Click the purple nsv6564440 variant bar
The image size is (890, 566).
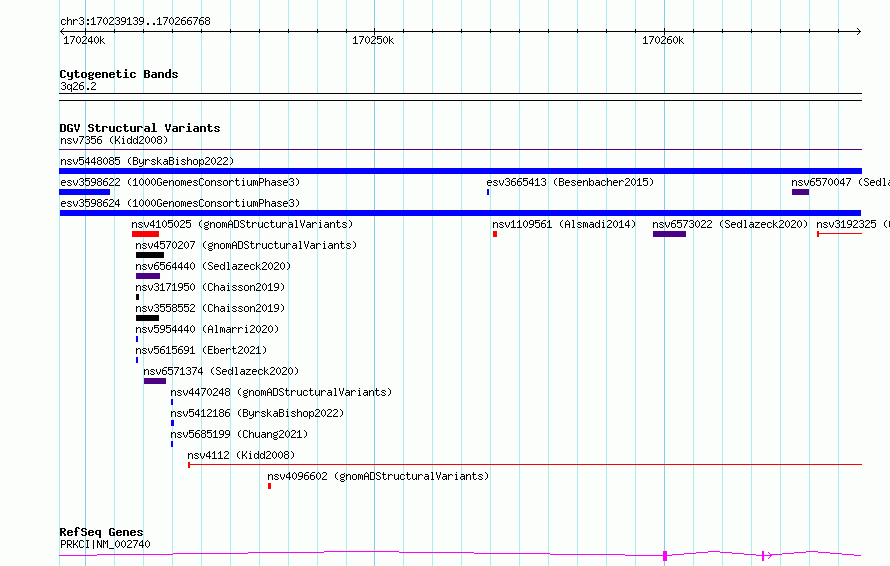[148, 276]
